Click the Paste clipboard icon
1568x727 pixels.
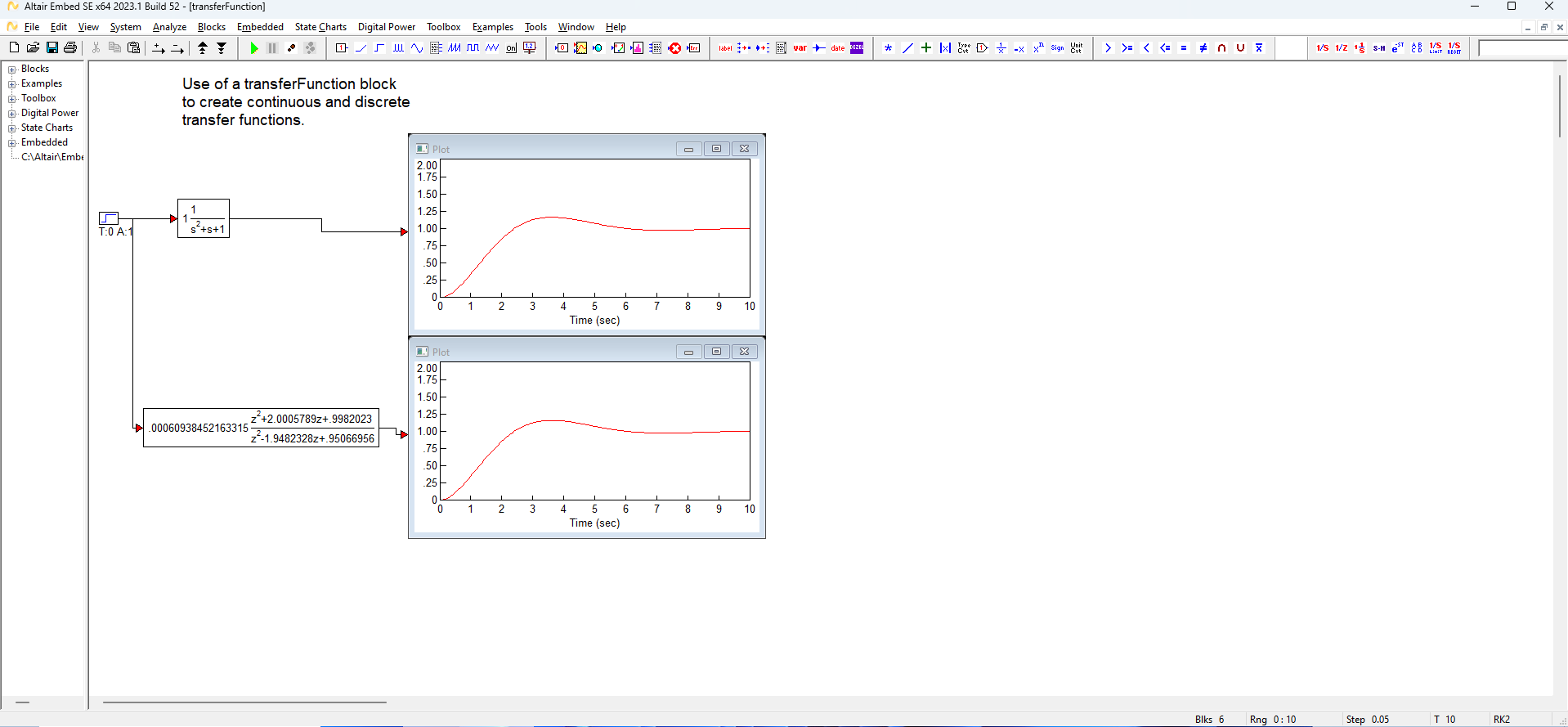133,48
